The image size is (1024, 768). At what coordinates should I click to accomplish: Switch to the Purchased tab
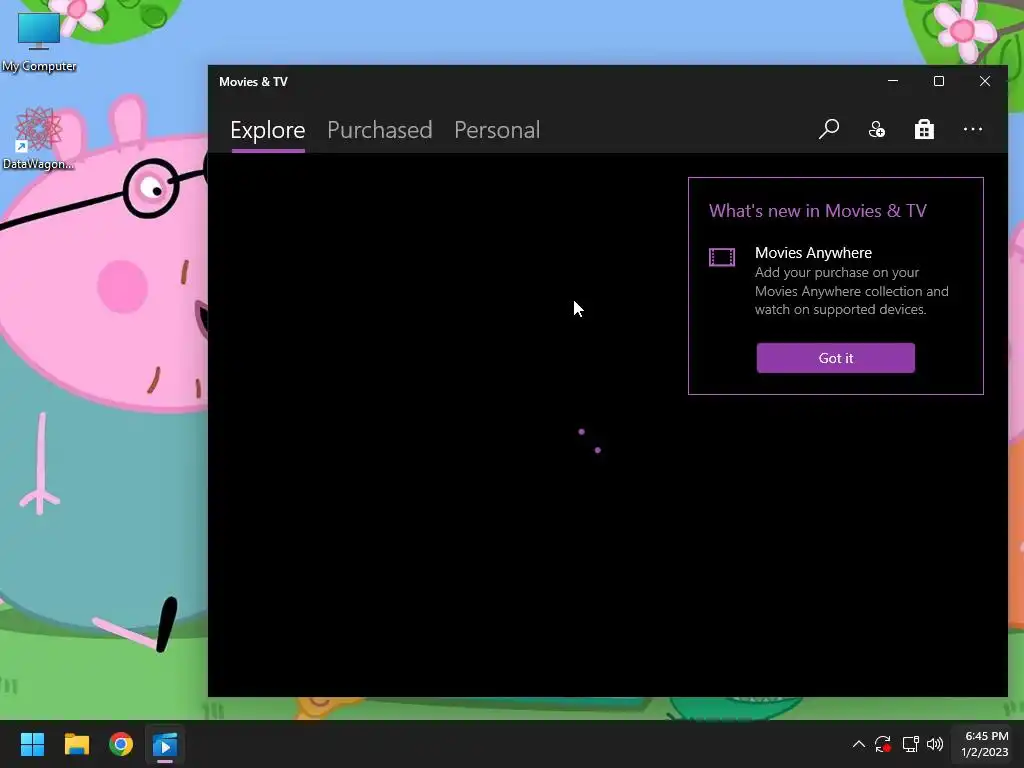click(x=379, y=130)
